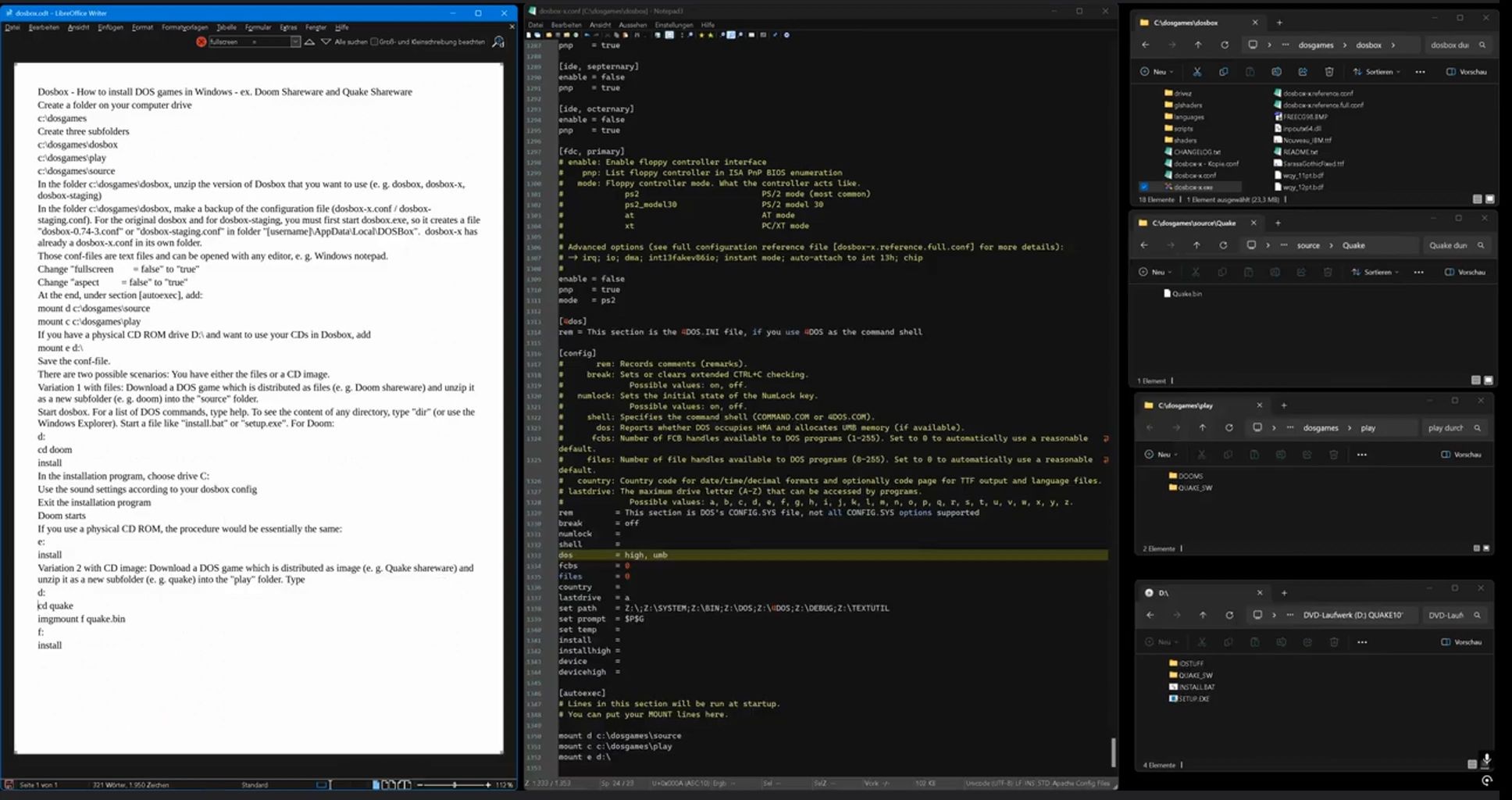Image resolution: width=1512 pixels, height=800 pixels.
Task: Refresh the play Explorer window
Action: (1229, 427)
